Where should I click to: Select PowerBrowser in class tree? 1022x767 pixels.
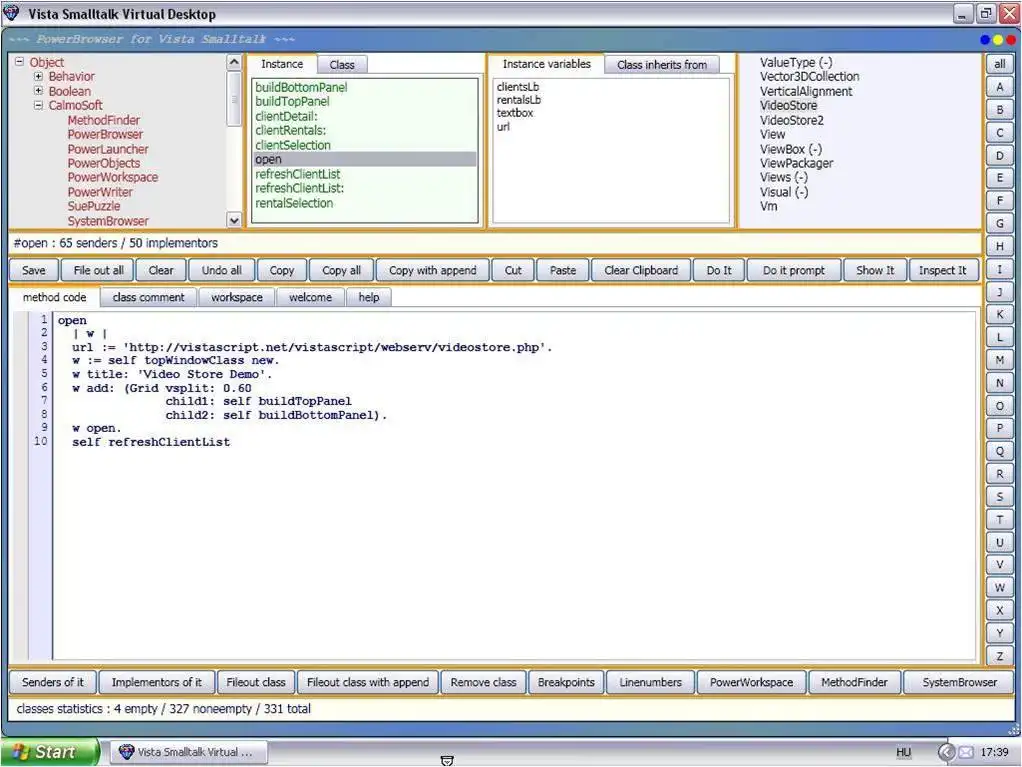tap(105, 134)
